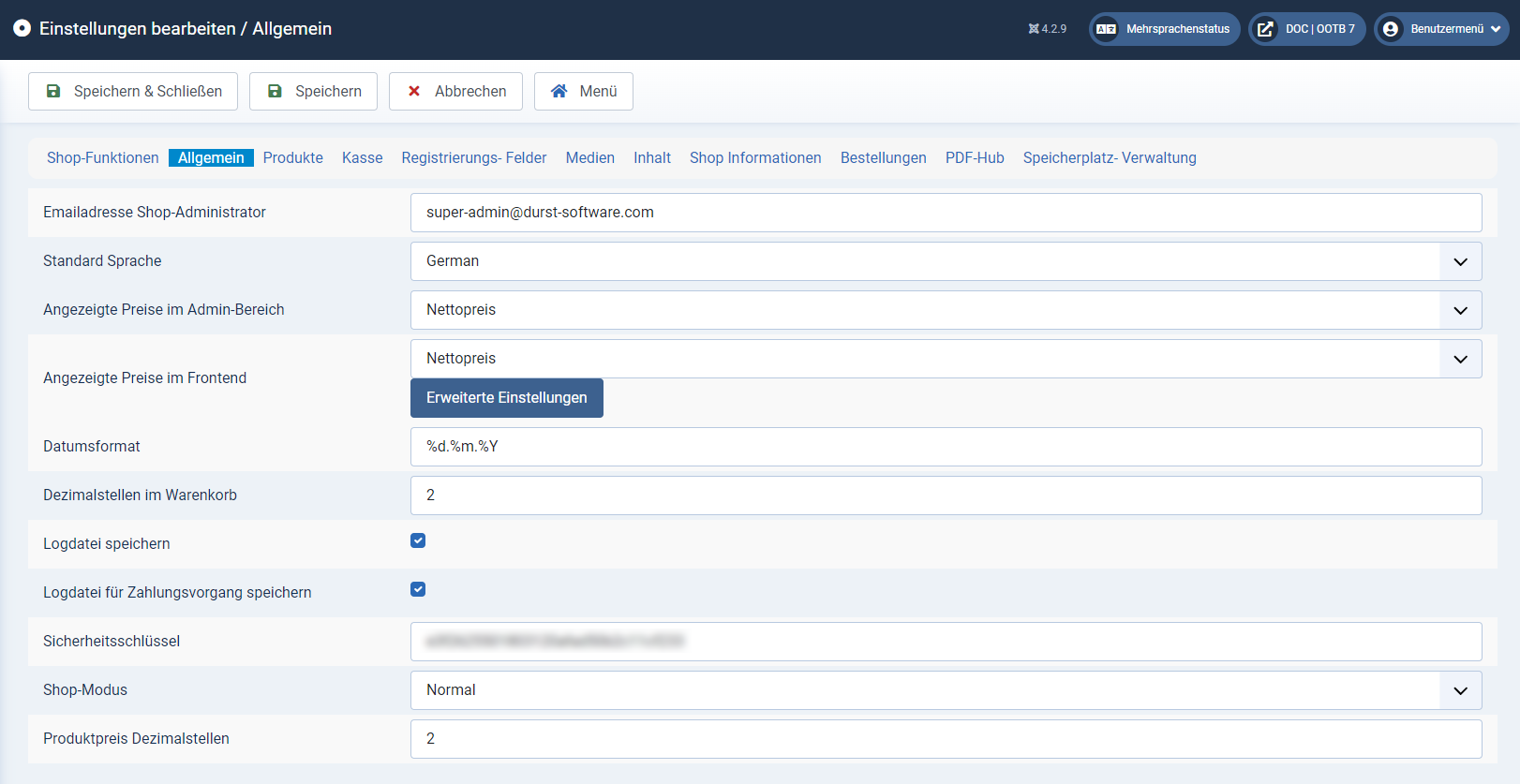Open the Standard Sprache dropdown
This screenshot has width=1520, height=784.
[x=946, y=261]
